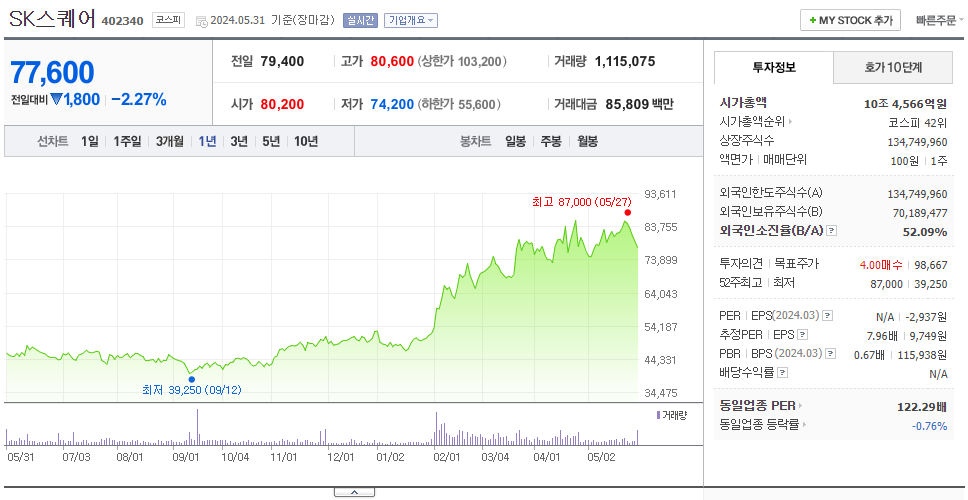Click the 최저 39,250 (09/12) chart label
The image size is (968, 500).
coord(192,390)
